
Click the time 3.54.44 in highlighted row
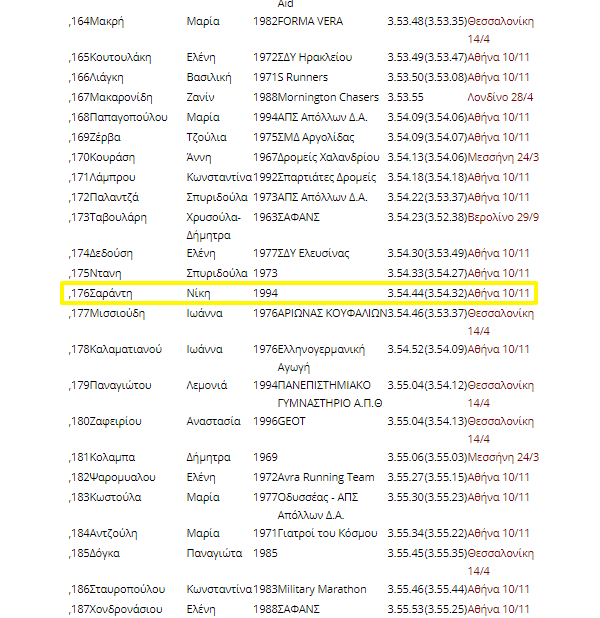click(405, 293)
